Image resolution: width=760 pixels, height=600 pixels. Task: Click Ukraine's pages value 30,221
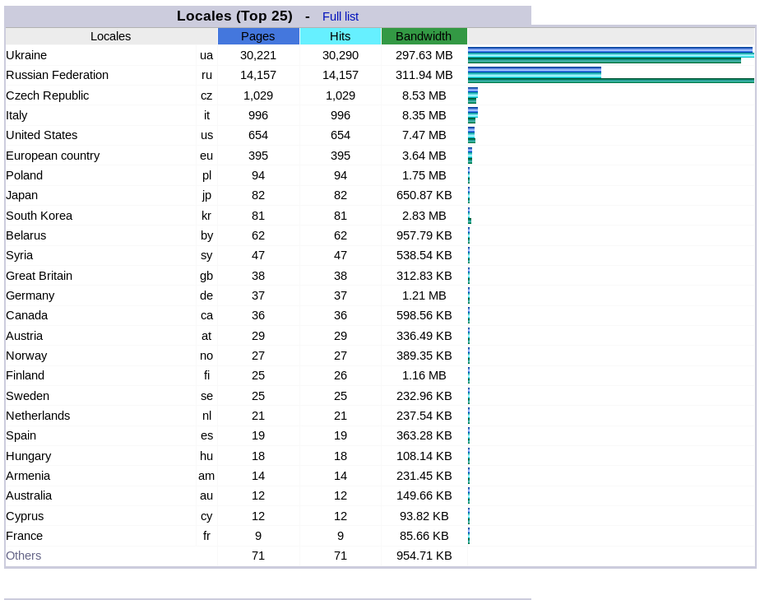click(x=258, y=55)
